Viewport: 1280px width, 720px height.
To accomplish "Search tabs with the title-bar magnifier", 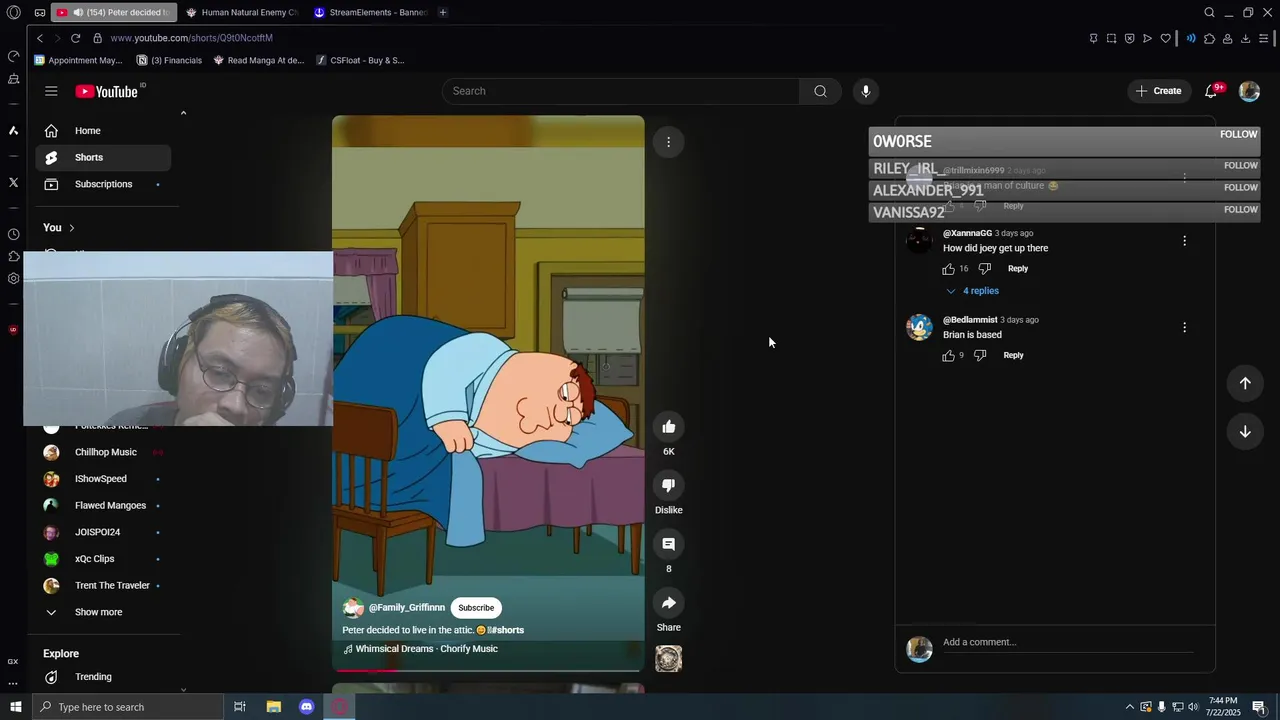I will pyautogui.click(x=1209, y=12).
